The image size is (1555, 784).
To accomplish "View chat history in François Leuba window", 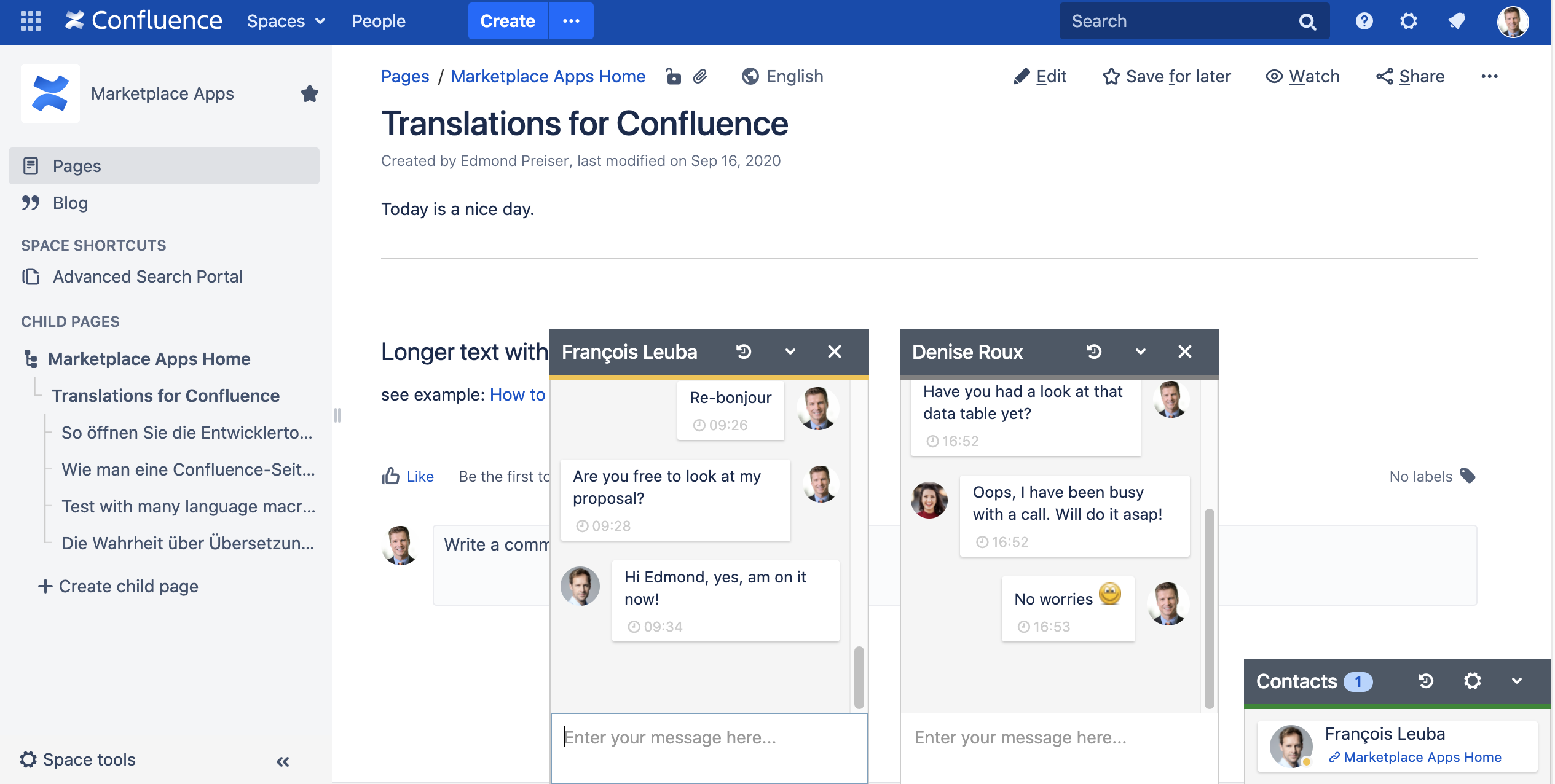I will 743,351.
